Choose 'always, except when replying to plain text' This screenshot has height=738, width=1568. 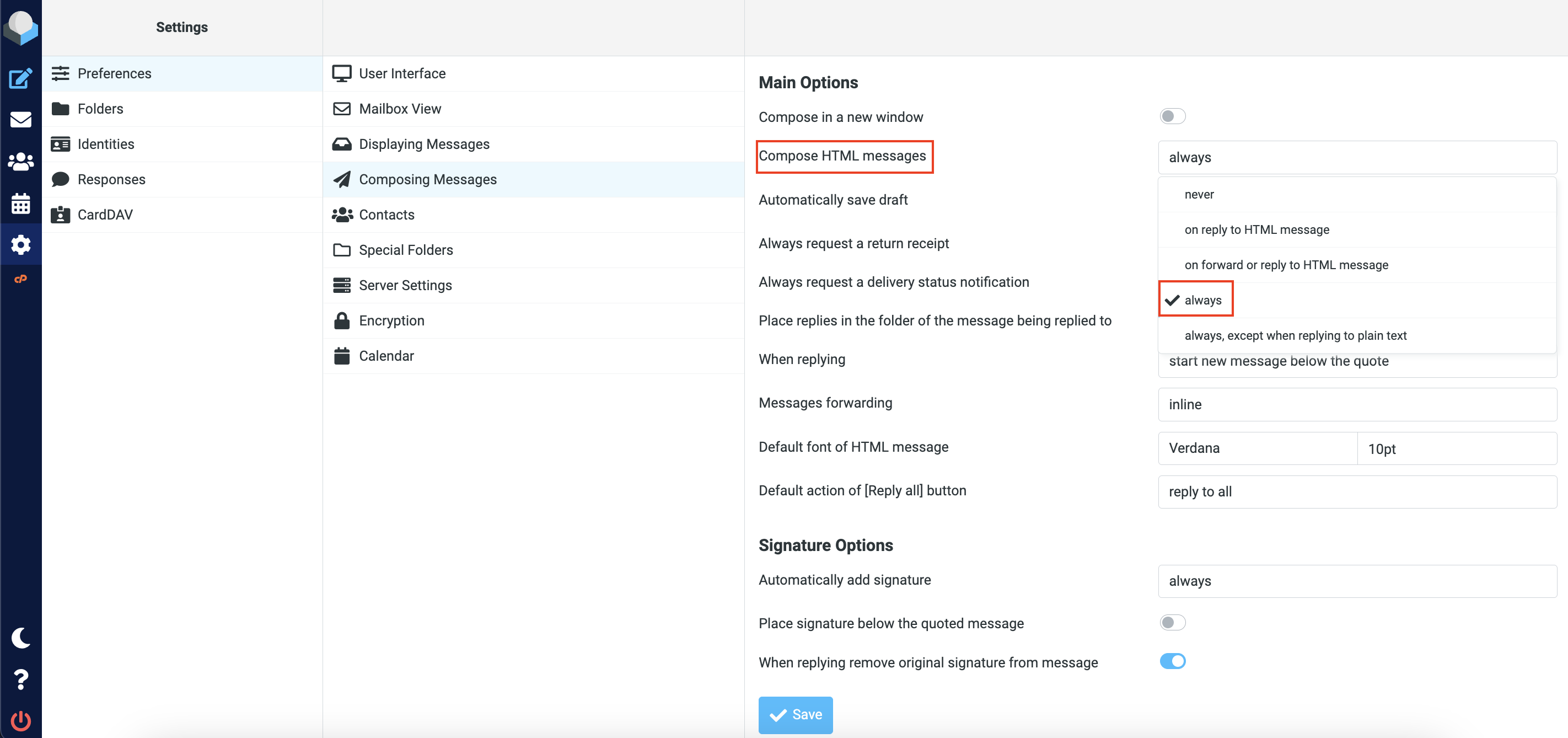coord(1357,335)
